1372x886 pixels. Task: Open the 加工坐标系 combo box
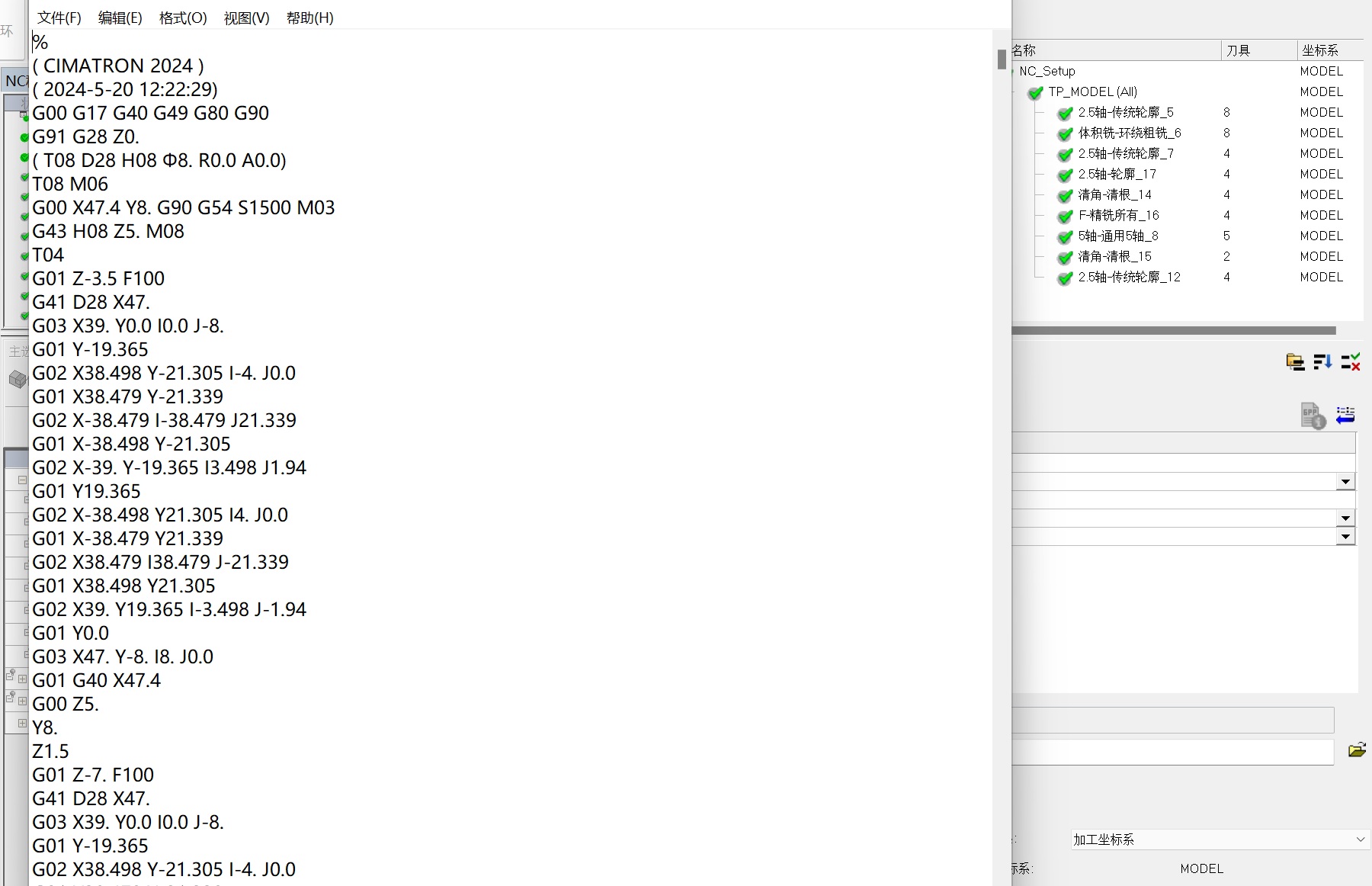click(1220, 839)
